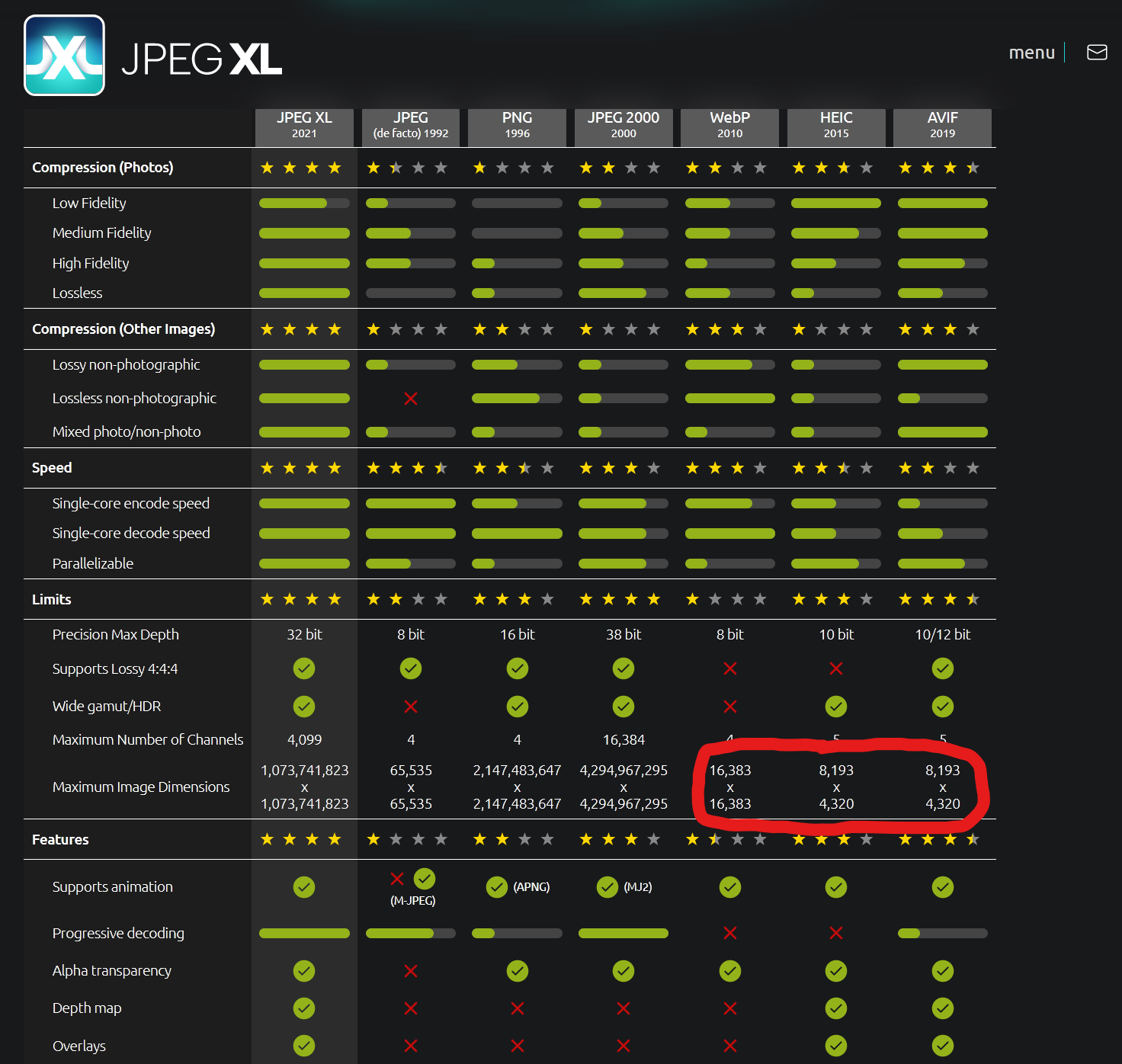Click JPEG XL Low Fidelity rating bar
Screen dimensions: 1122x1064
[x=304, y=204]
